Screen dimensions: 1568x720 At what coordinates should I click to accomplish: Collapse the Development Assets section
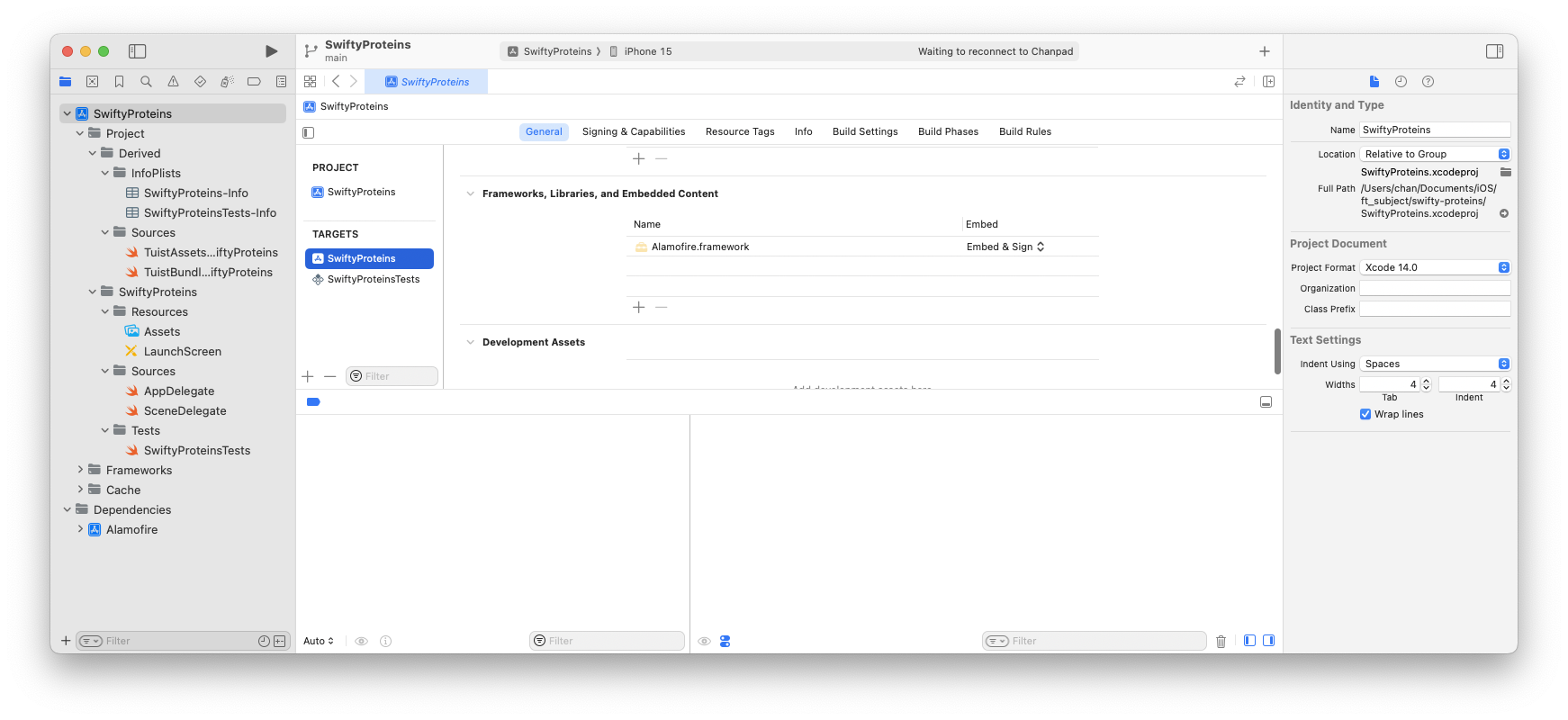tap(470, 342)
